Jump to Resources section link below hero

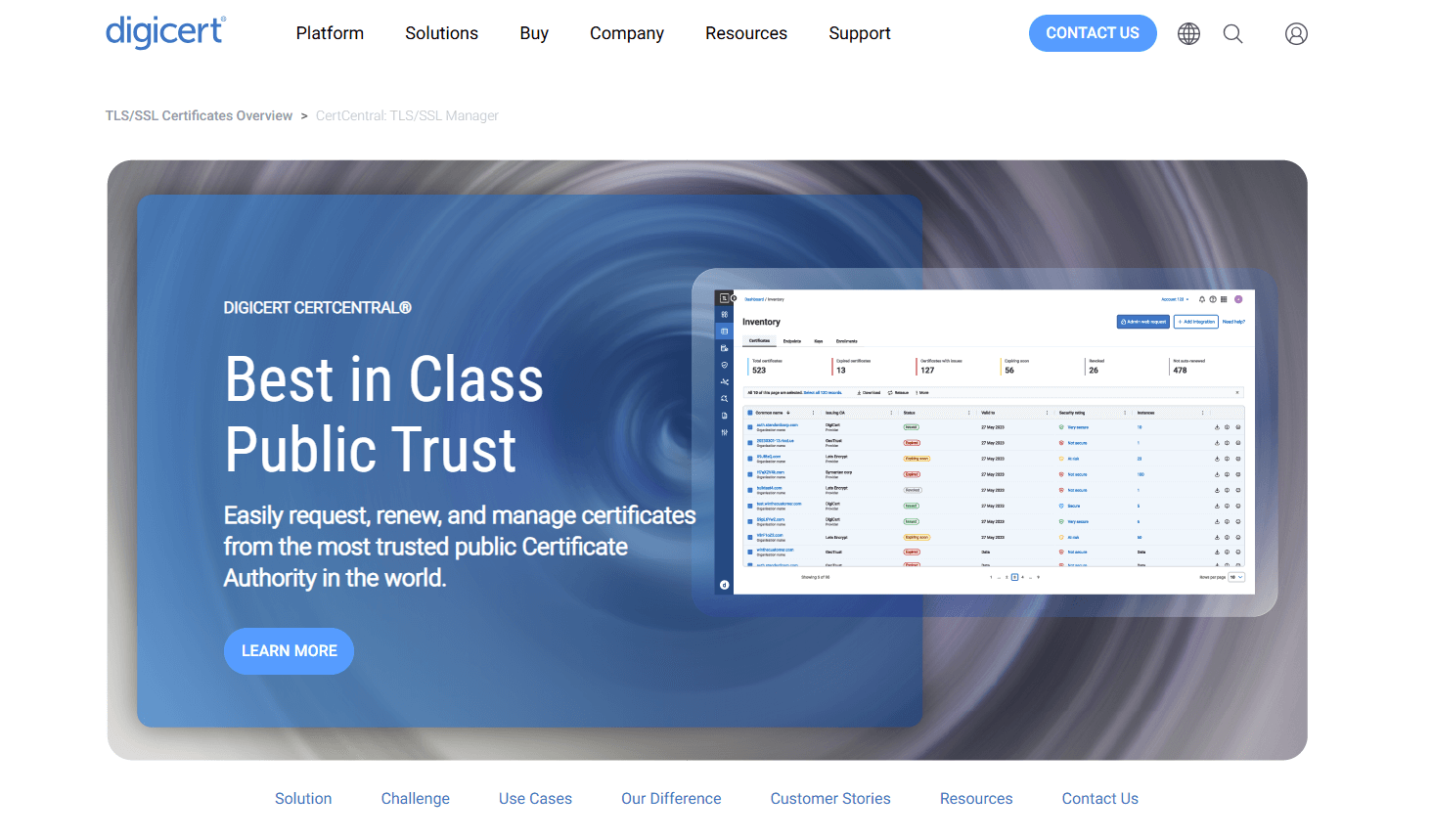coord(976,799)
